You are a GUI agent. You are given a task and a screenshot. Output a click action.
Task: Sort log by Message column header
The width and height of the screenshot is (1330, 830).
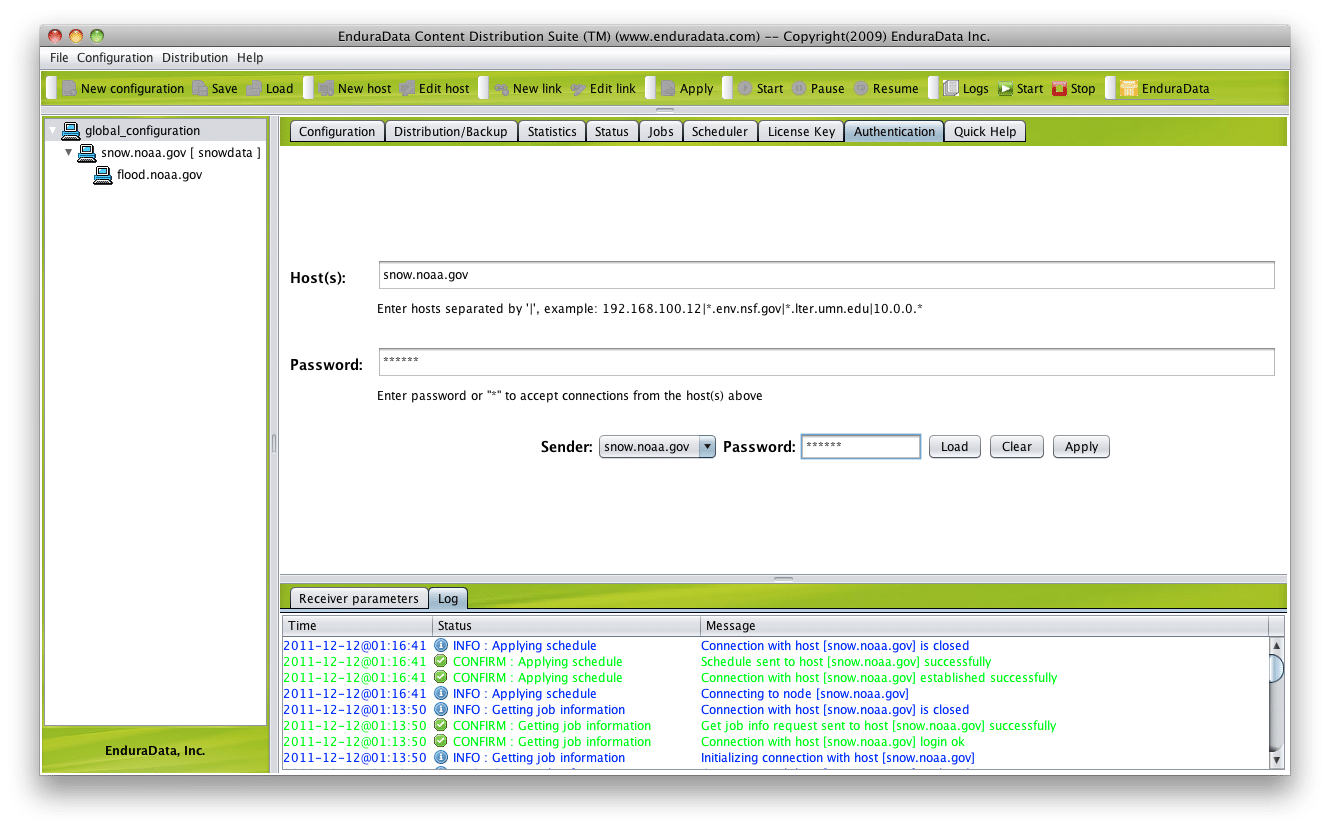(984, 625)
